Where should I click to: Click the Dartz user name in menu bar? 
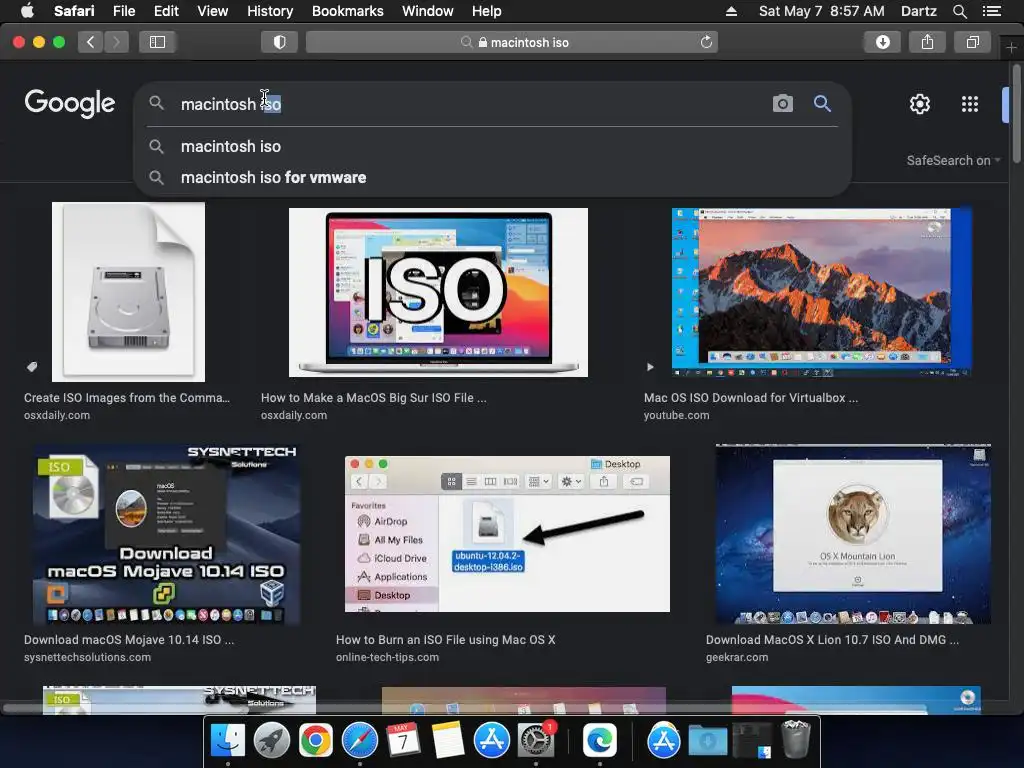[x=918, y=11]
